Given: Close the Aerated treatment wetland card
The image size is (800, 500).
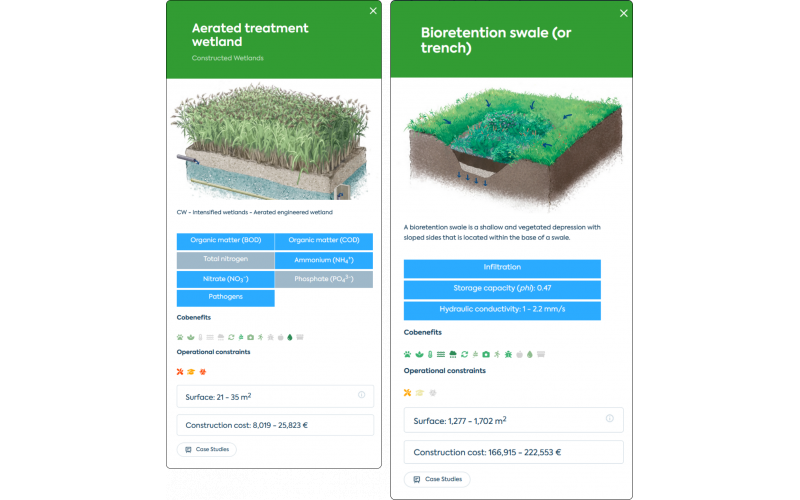Looking at the screenshot, I should [x=373, y=11].
